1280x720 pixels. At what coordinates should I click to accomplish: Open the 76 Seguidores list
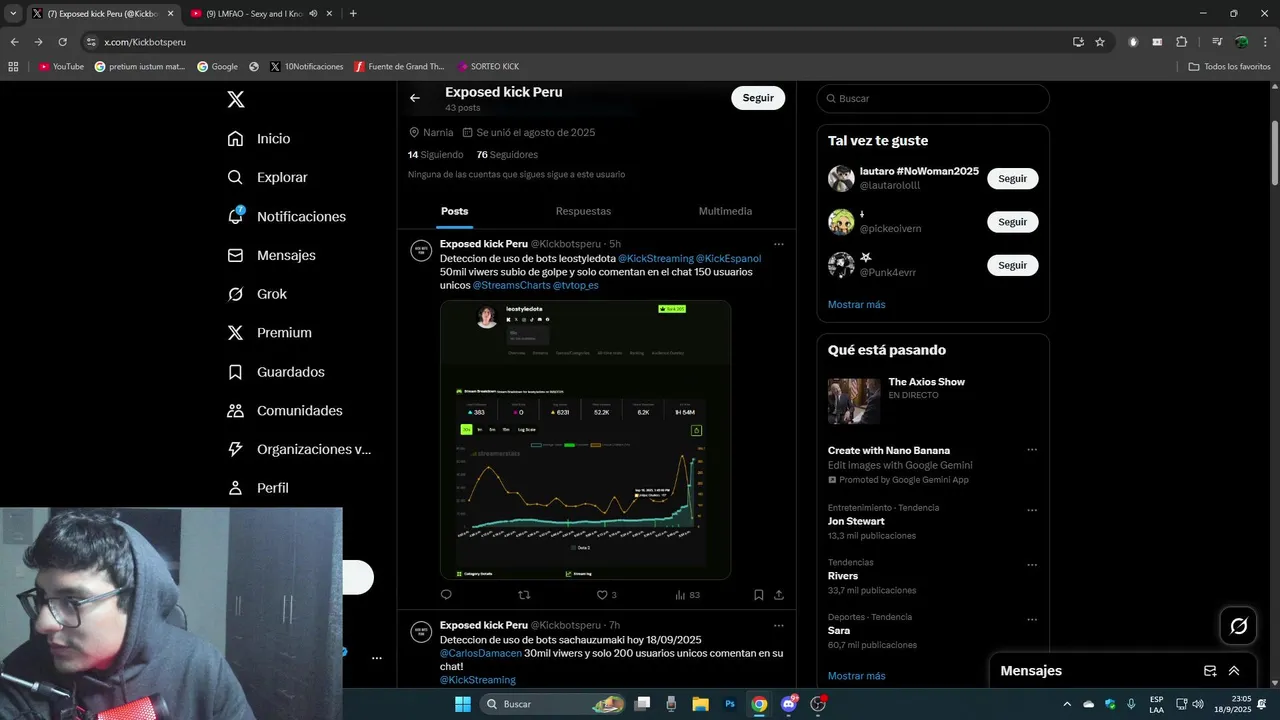pyautogui.click(x=507, y=155)
